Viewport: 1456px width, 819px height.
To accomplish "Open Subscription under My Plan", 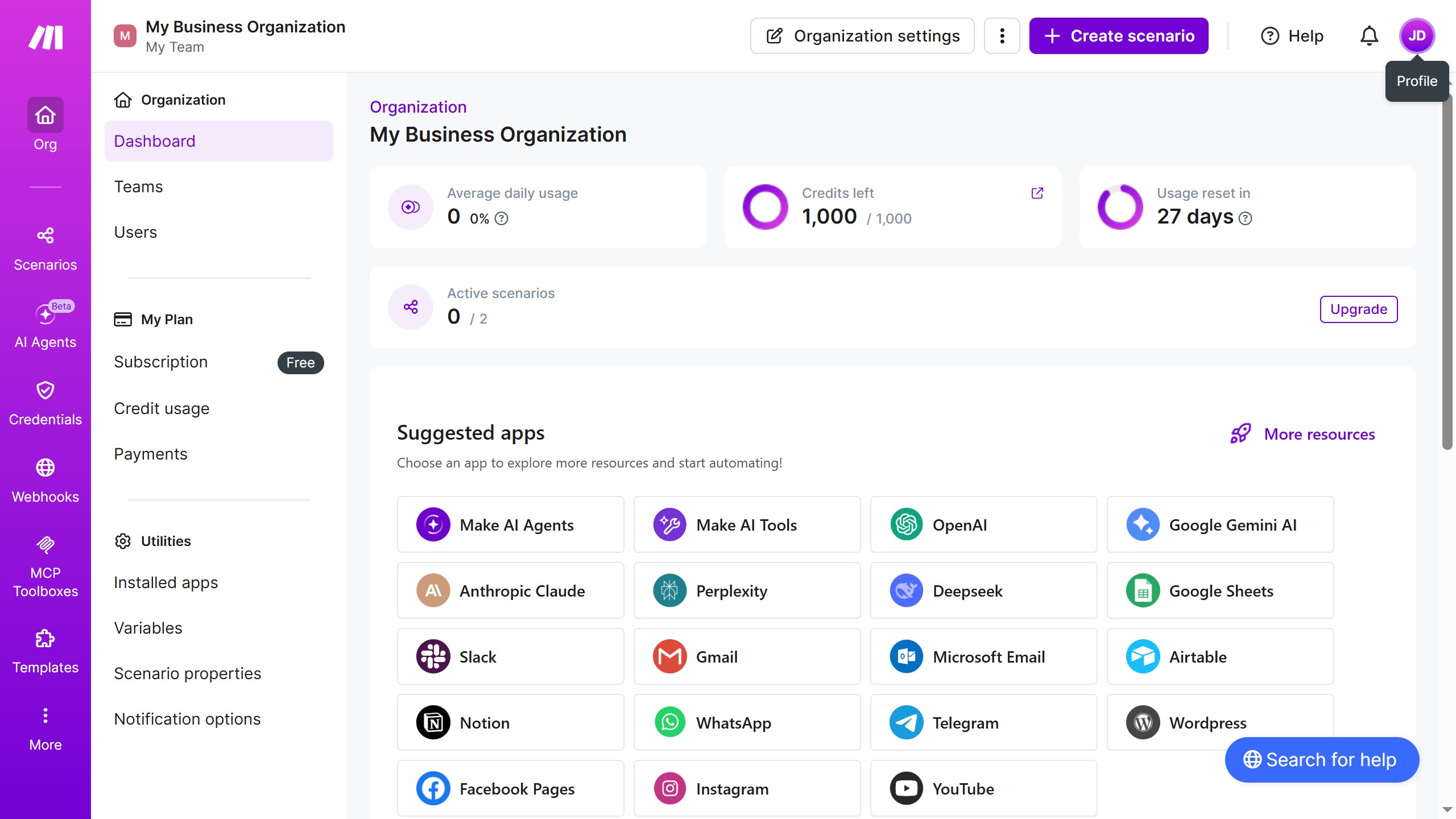I will [x=219, y=362].
